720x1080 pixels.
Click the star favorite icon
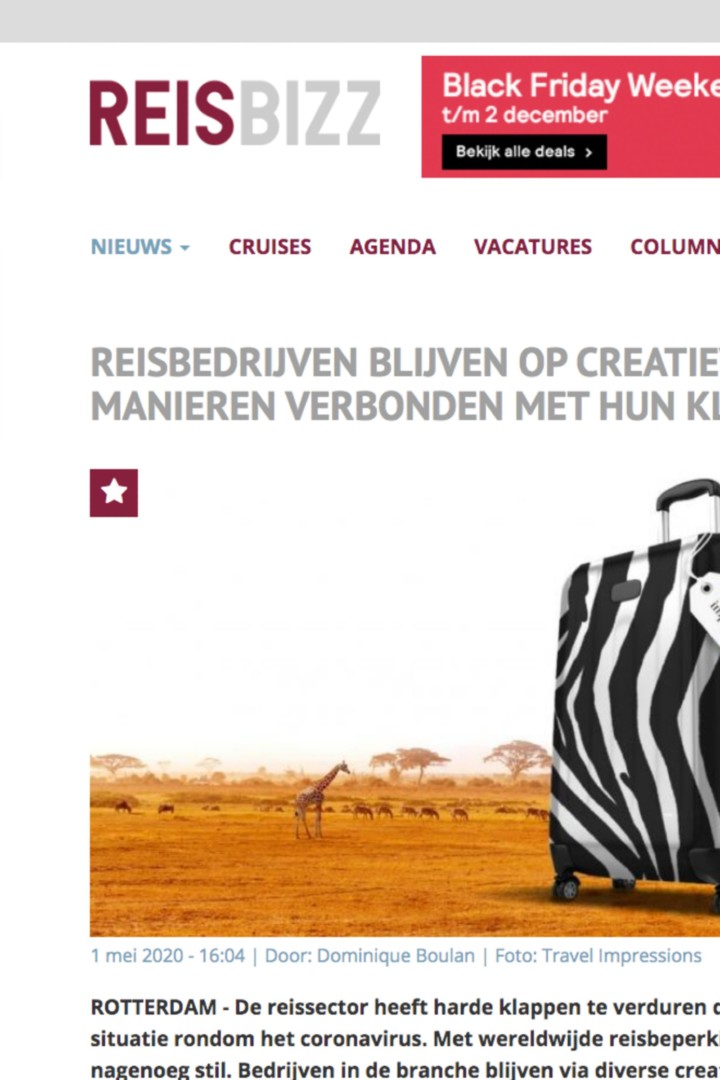pyautogui.click(x=114, y=492)
